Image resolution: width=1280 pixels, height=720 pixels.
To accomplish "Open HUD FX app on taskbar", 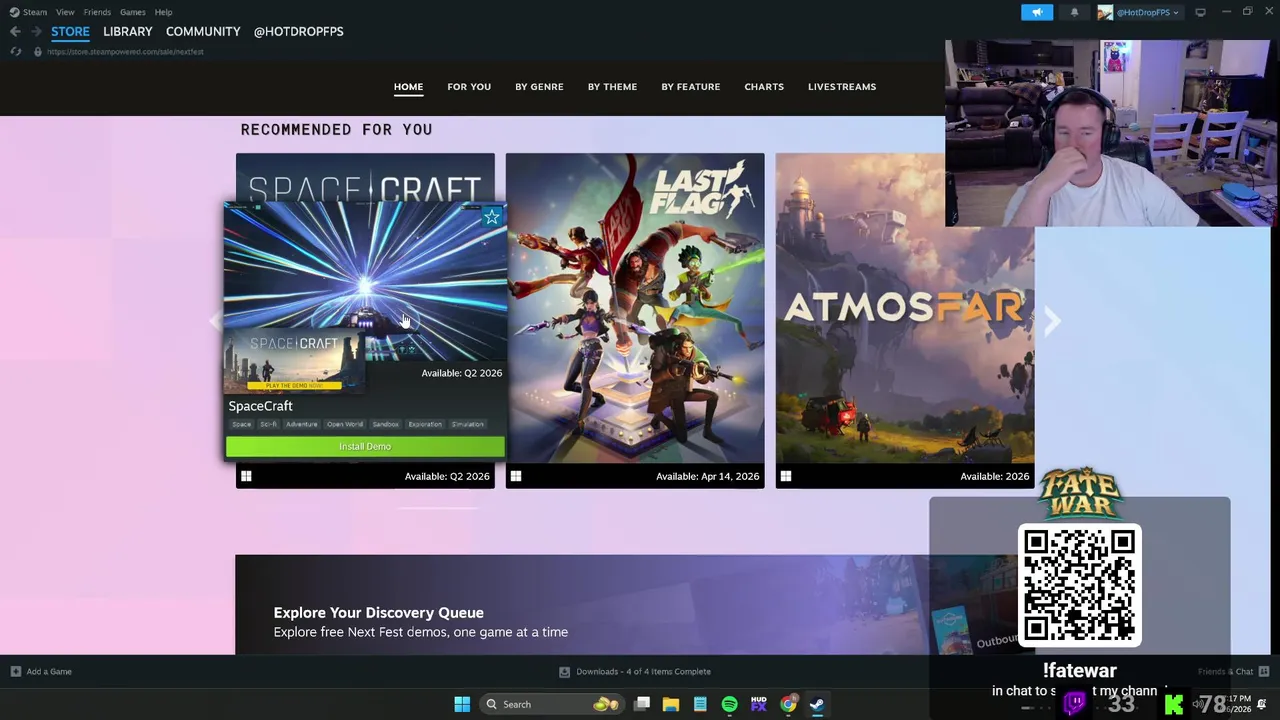I will (758, 705).
